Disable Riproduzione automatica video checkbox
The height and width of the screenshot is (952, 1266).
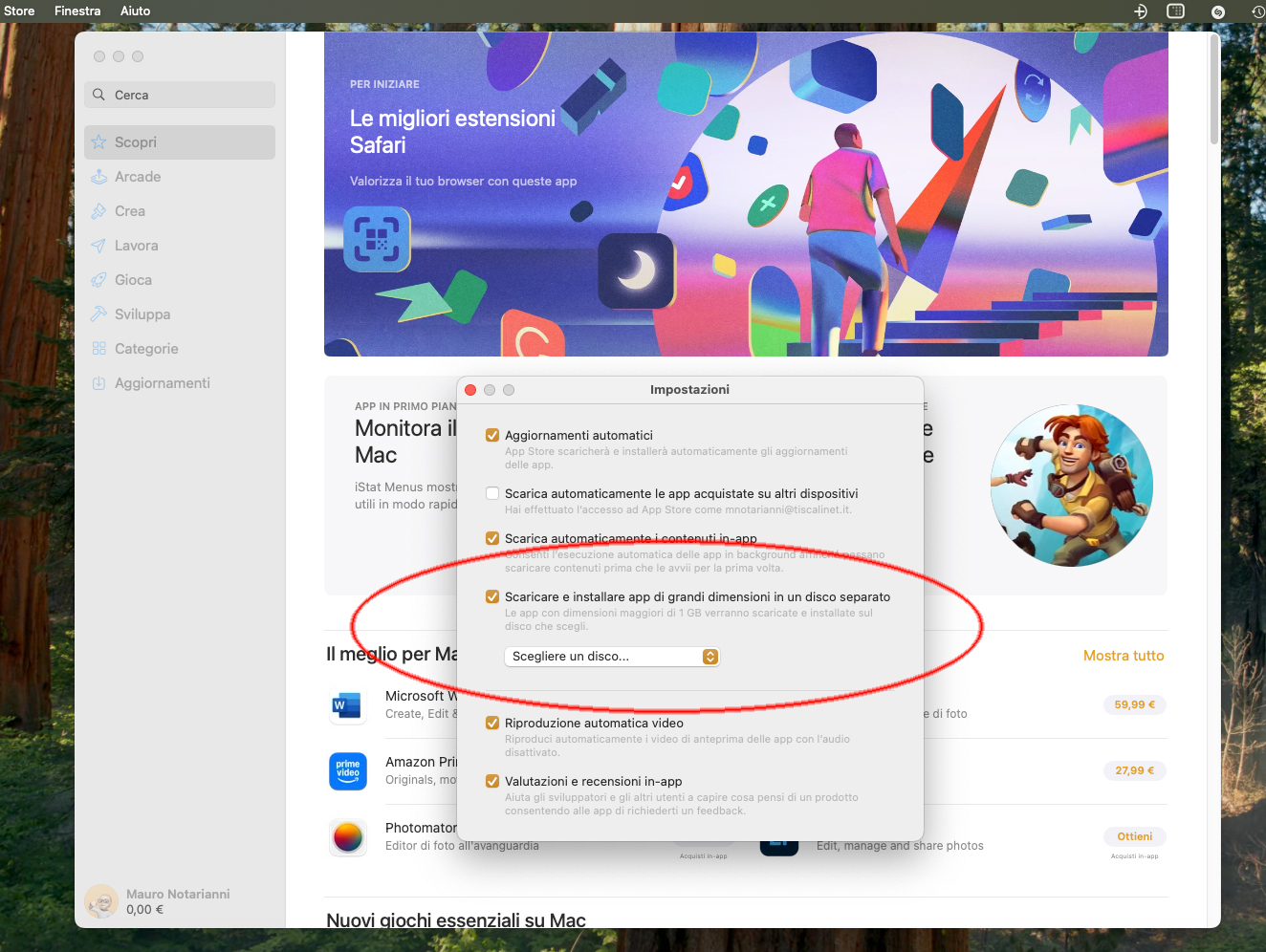(x=492, y=723)
